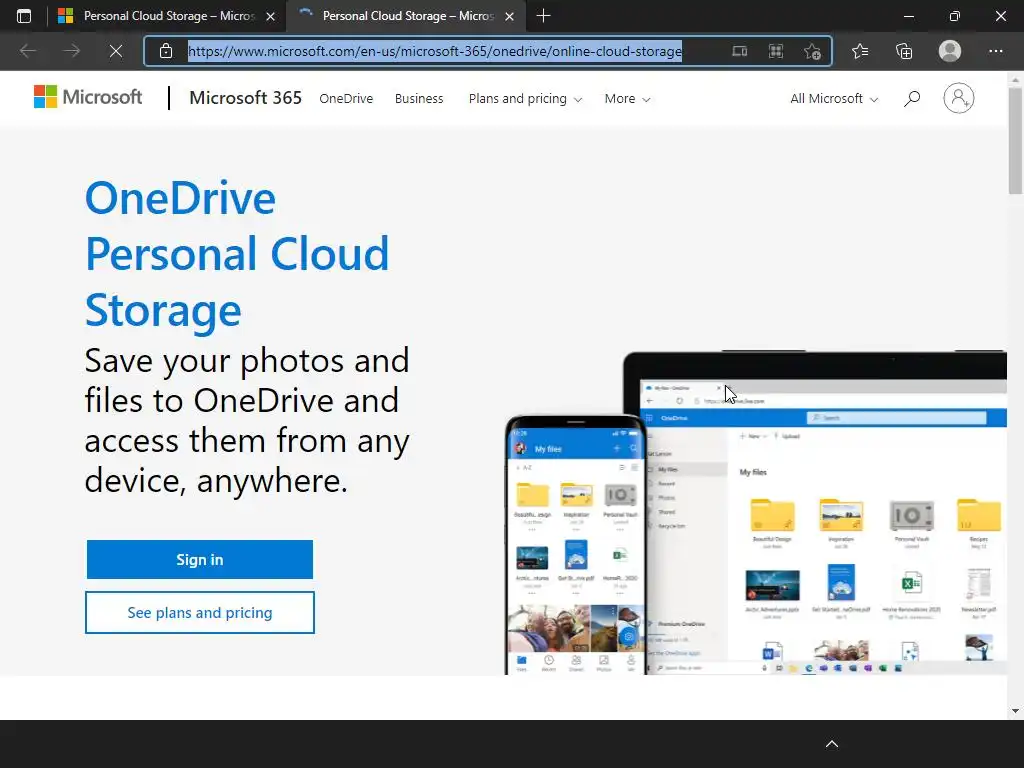Open the browser profile avatar

point(950,51)
